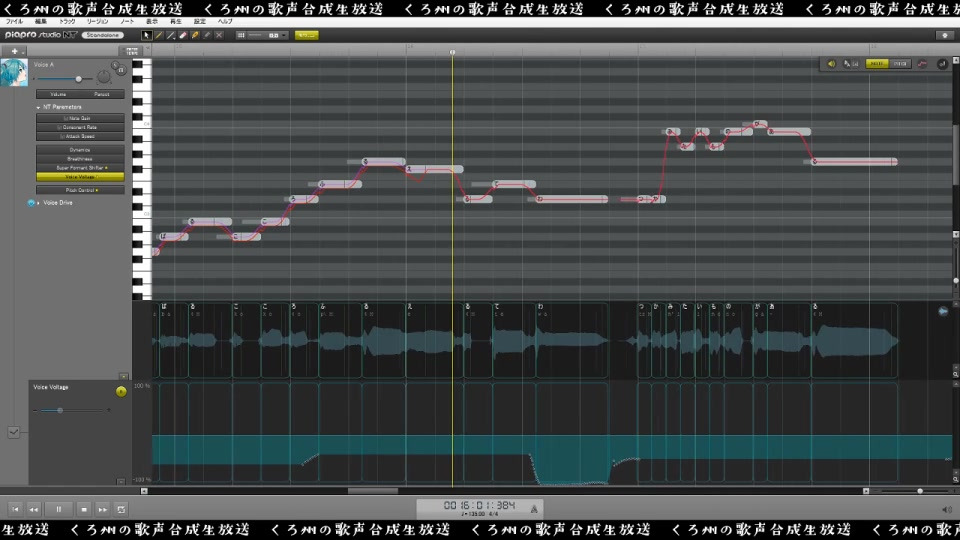
Task: Toggle solo on Voice A track
Action: (x=114, y=65)
